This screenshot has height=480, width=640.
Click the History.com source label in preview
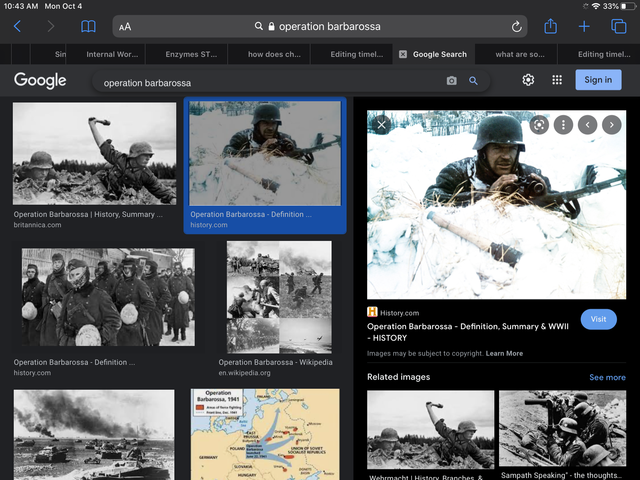pos(399,313)
